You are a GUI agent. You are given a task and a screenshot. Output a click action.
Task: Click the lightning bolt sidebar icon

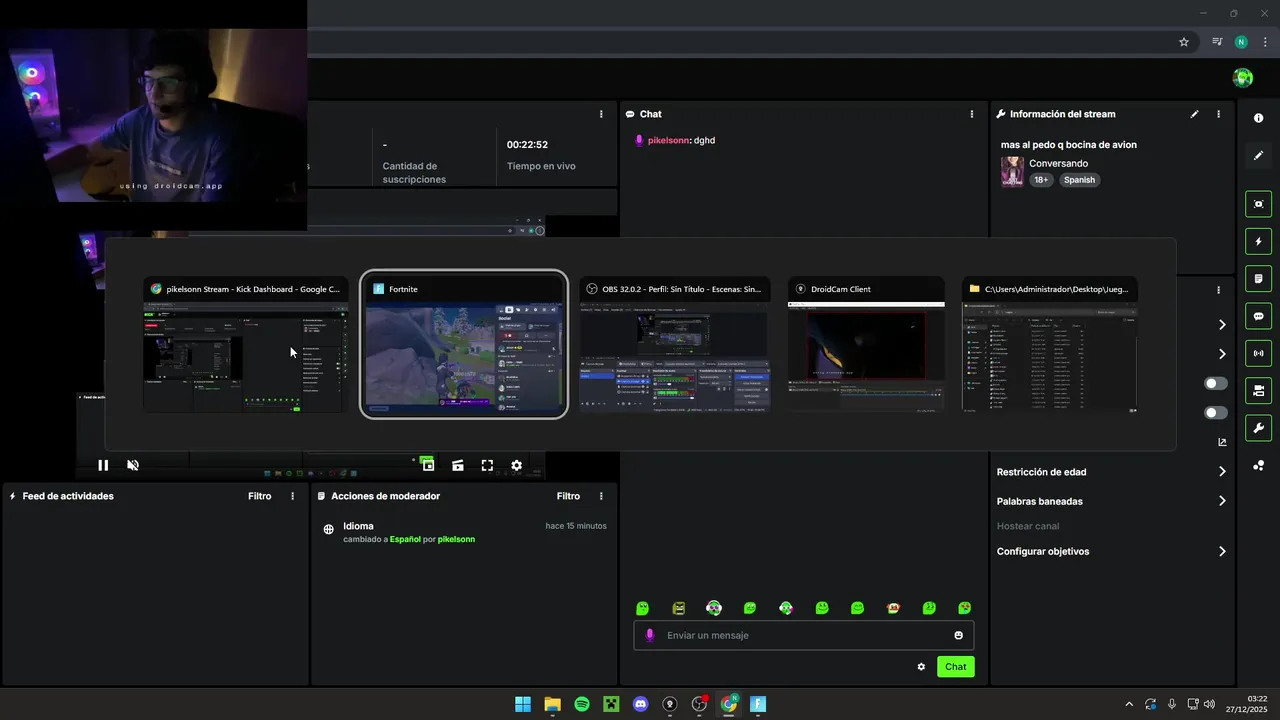(1258, 241)
